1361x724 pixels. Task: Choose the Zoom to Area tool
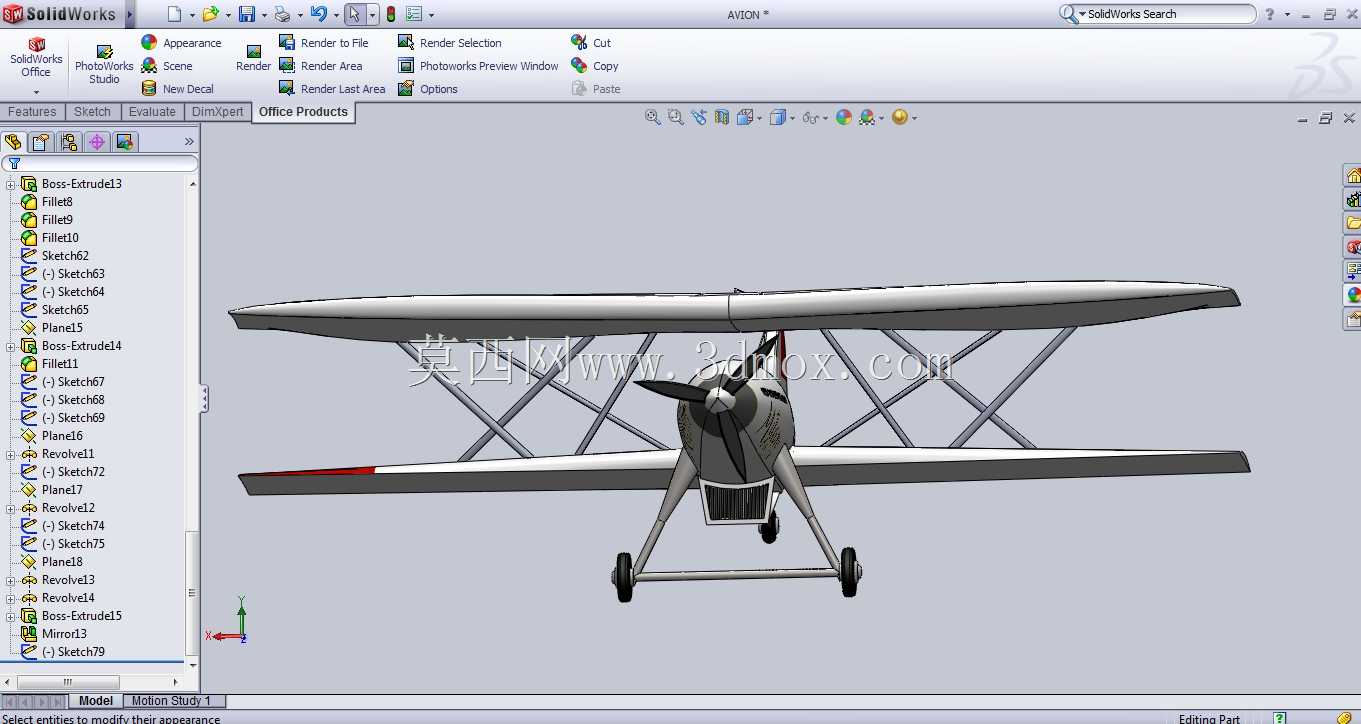pos(675,117)
